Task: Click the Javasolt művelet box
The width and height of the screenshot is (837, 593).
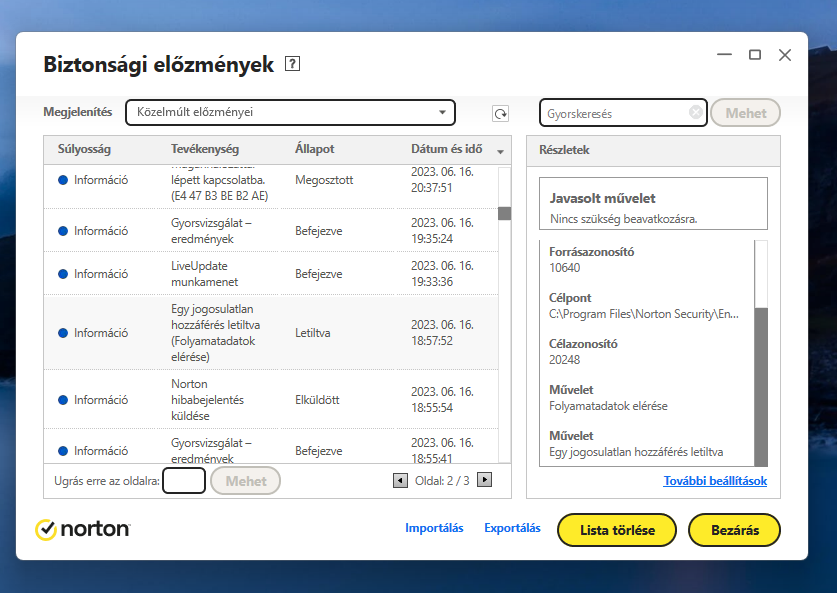Action: click(x=653, y=203)
